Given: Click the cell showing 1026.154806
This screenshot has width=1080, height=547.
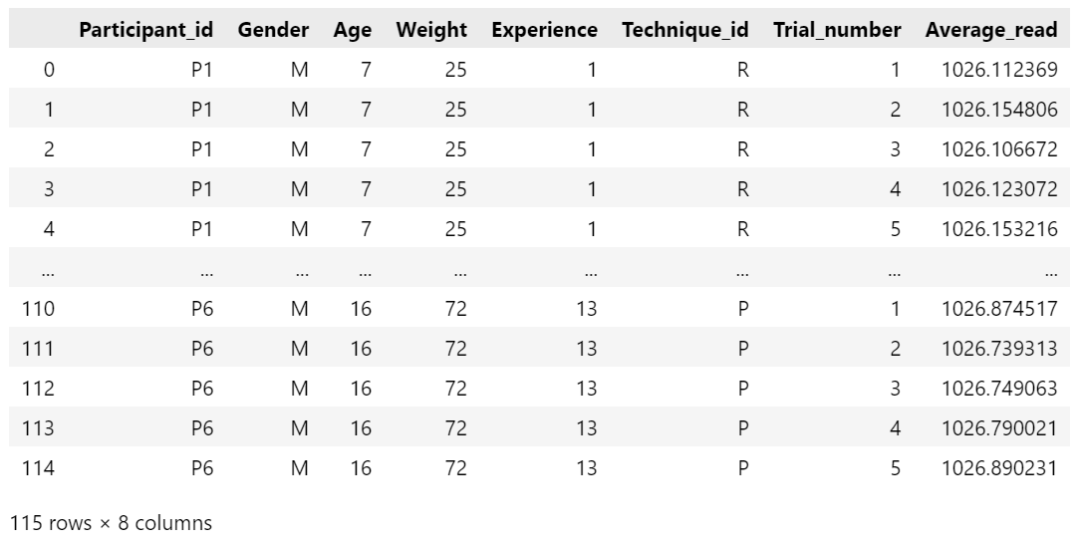Looking at the screenshot, I should 999,110.
